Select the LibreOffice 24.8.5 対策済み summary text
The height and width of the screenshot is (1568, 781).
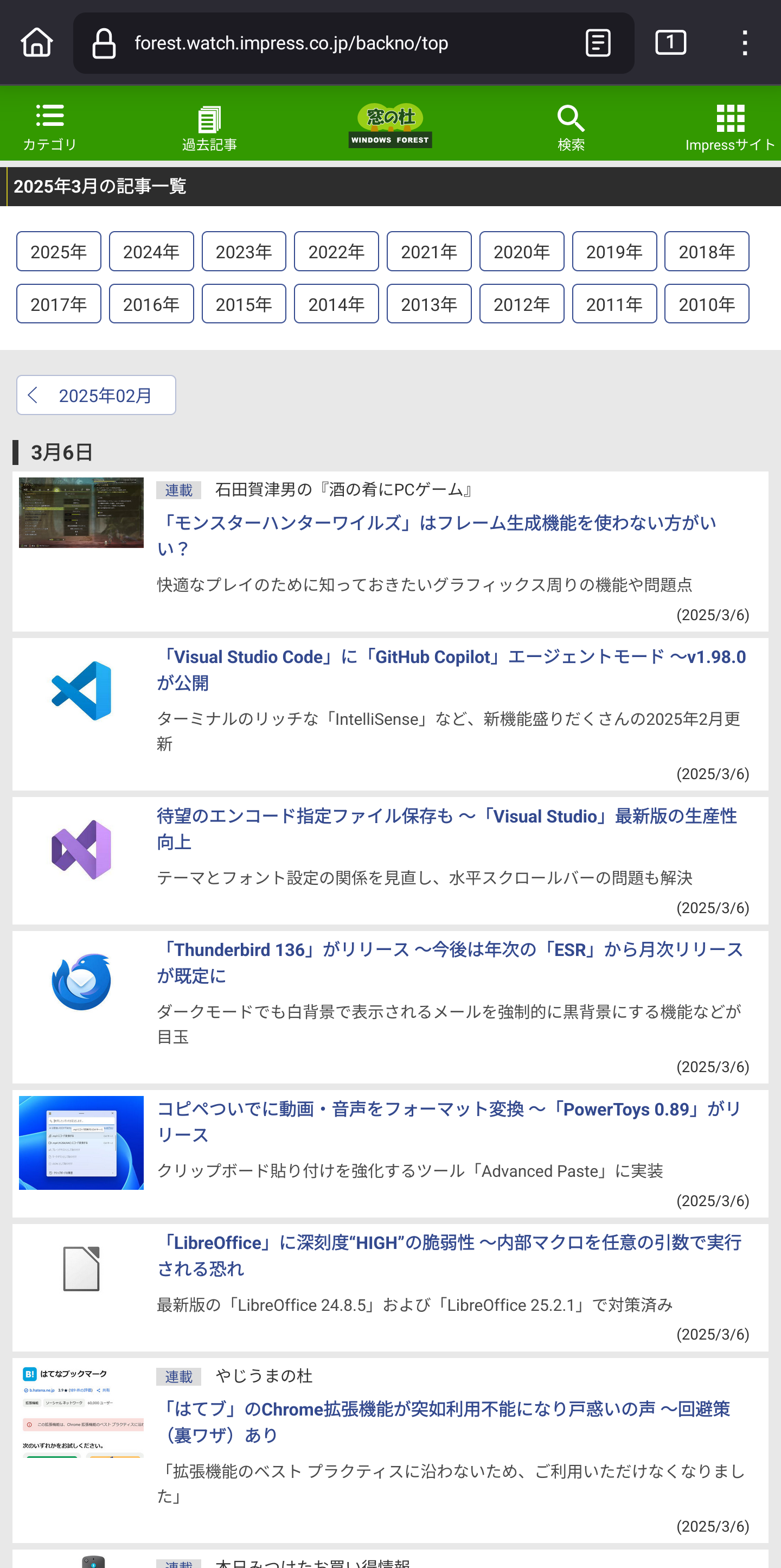pos(415,1304)
